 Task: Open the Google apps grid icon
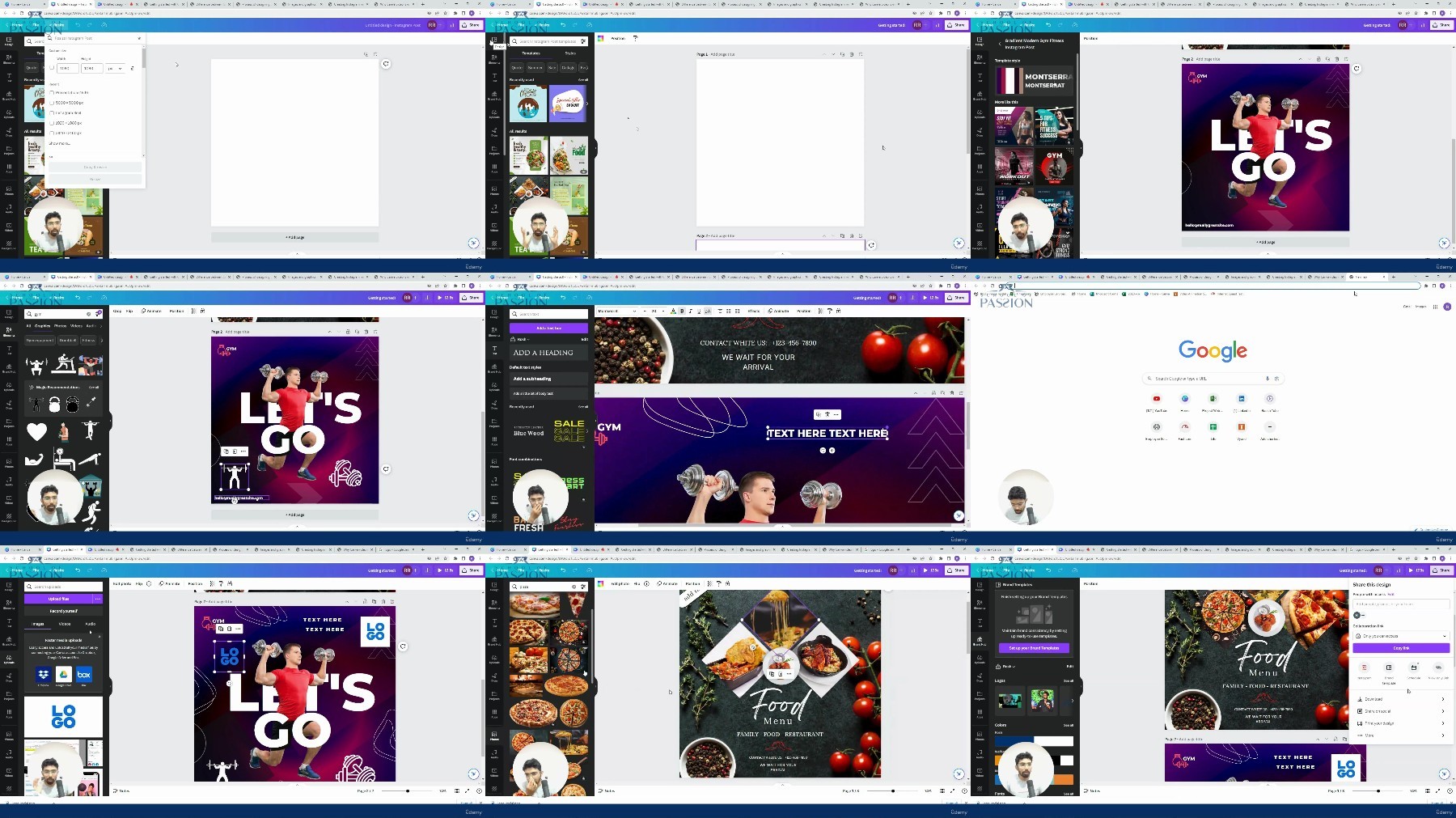pyautogui.click(x=1436, y=307)
